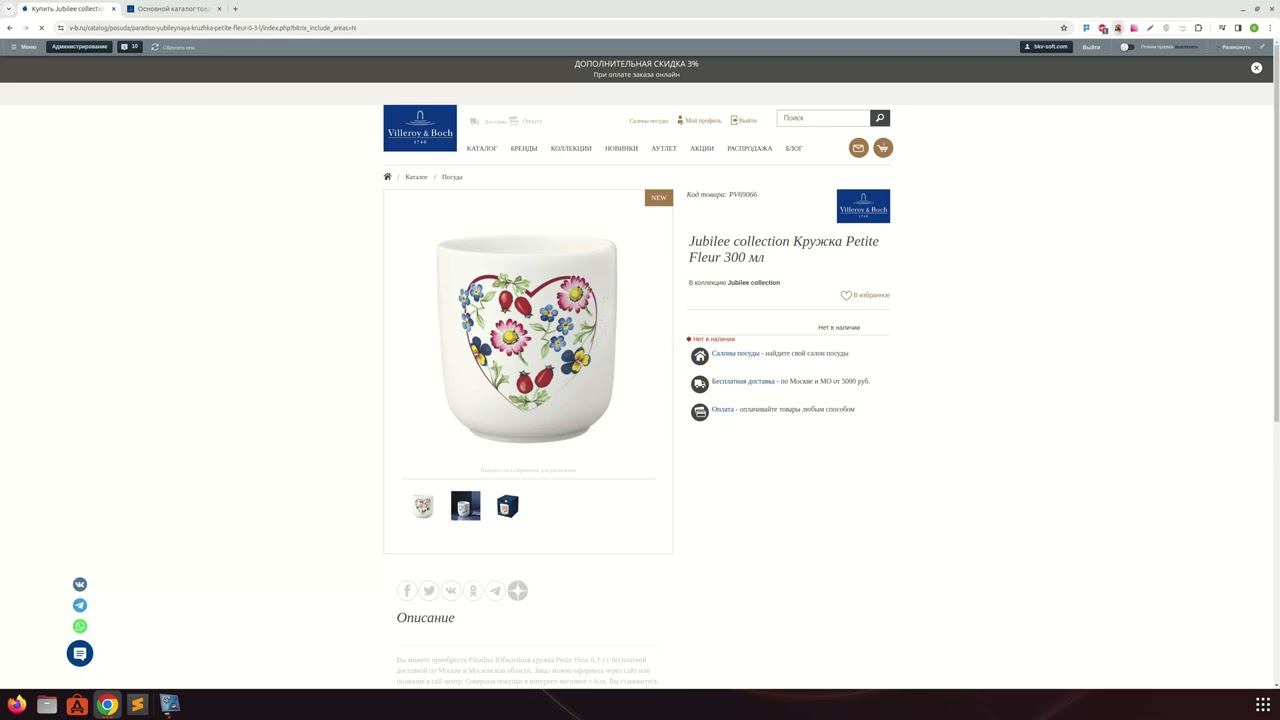1280x720 pixels.
Task: Share product via Telegram round icon
Action: (x=495, y=591)
